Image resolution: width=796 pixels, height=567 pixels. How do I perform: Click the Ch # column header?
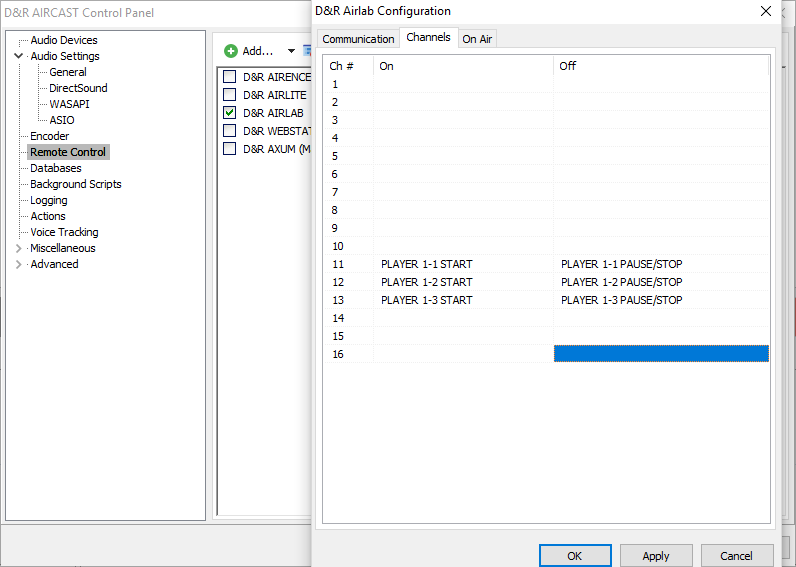[x=349, y=66]
